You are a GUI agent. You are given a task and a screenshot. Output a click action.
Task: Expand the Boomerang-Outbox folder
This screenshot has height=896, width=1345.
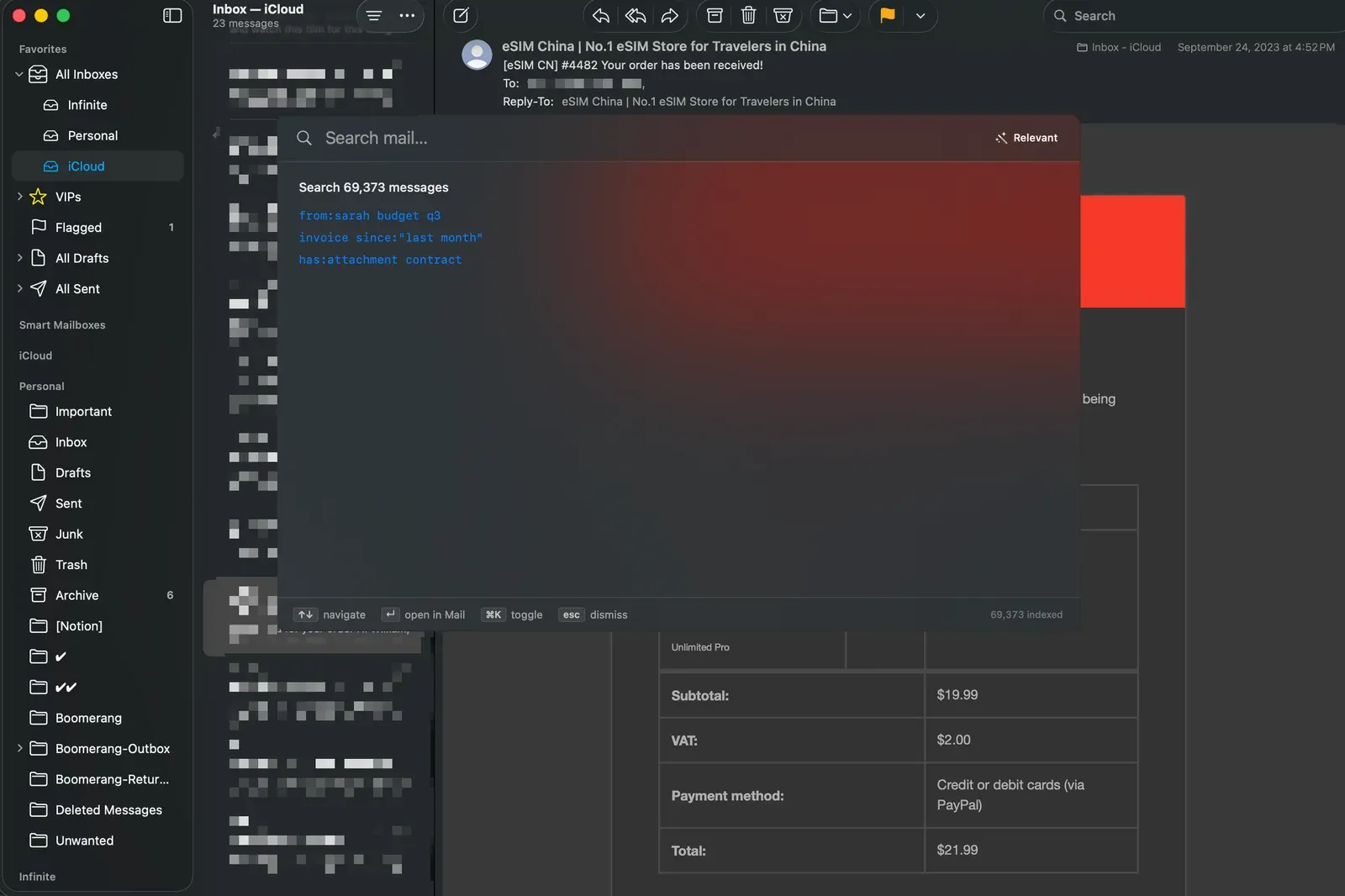tap(19, 748)
